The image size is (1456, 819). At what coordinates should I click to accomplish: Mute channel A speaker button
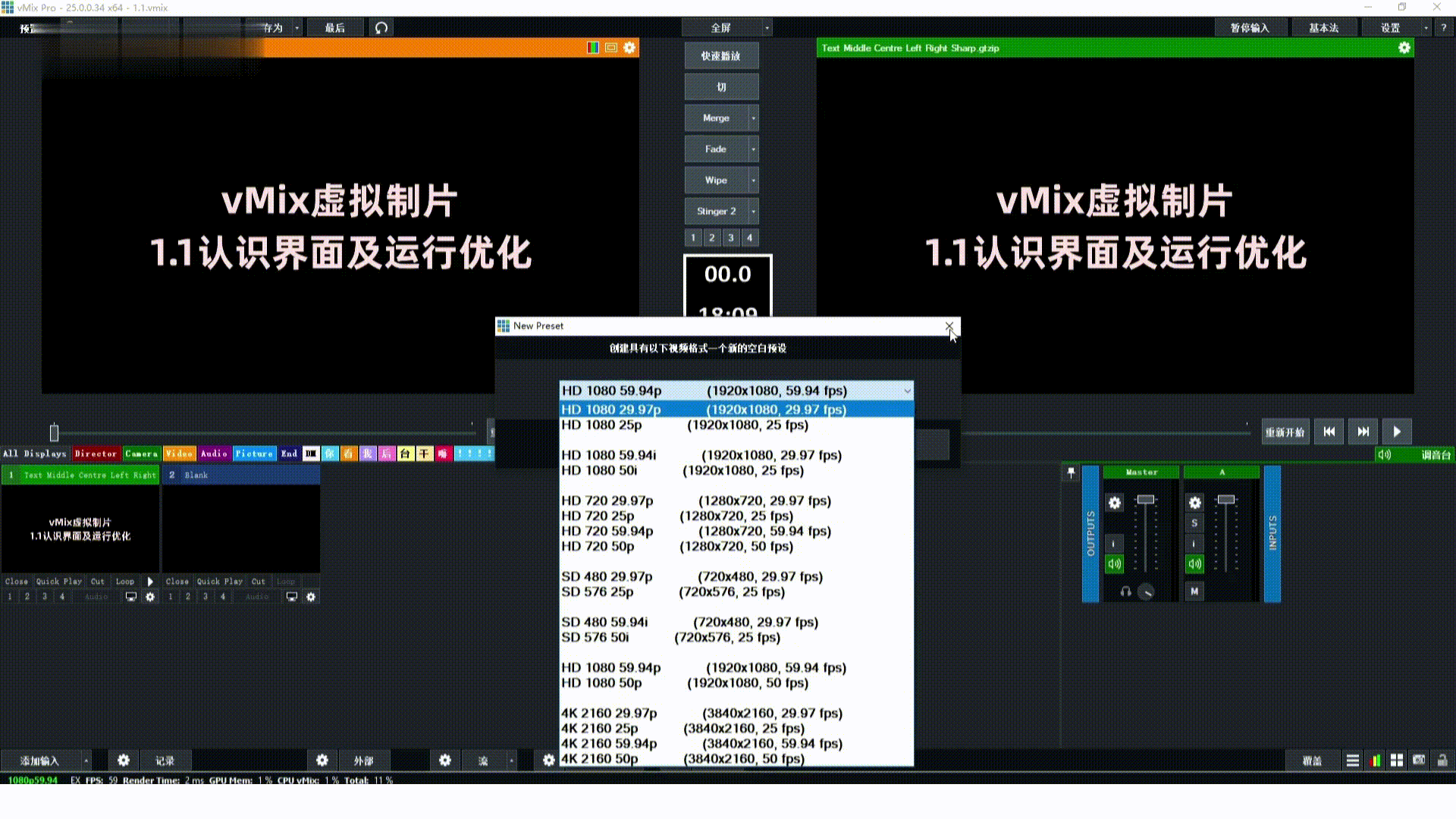(1194, 563)
